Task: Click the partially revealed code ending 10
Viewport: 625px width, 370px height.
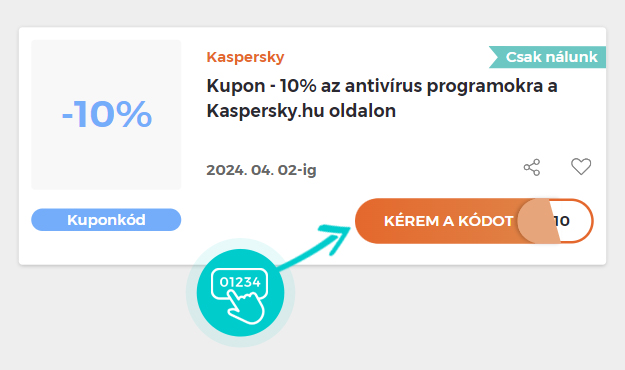Action: [x=562, y=221]
